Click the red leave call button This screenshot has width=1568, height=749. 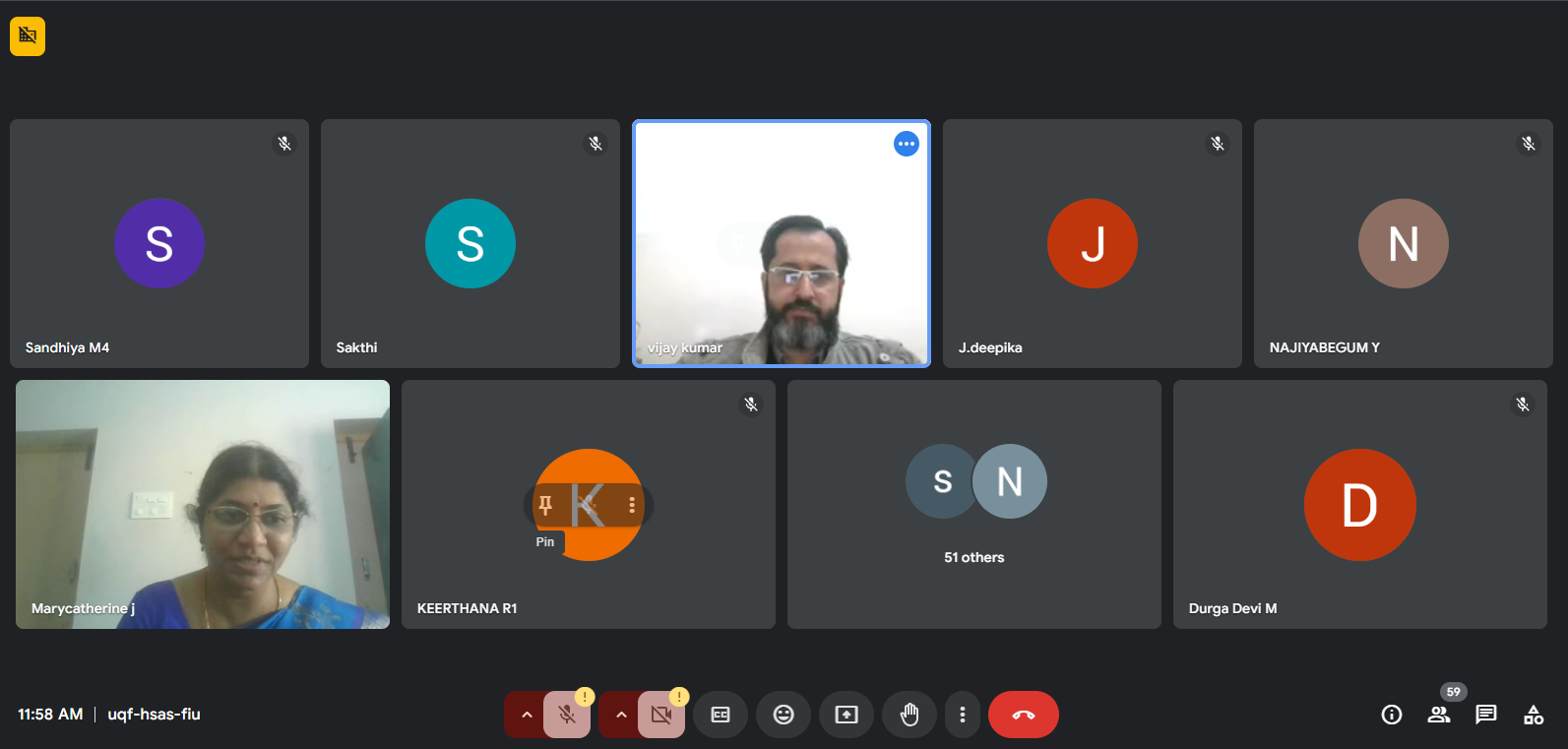[1024, 715]
